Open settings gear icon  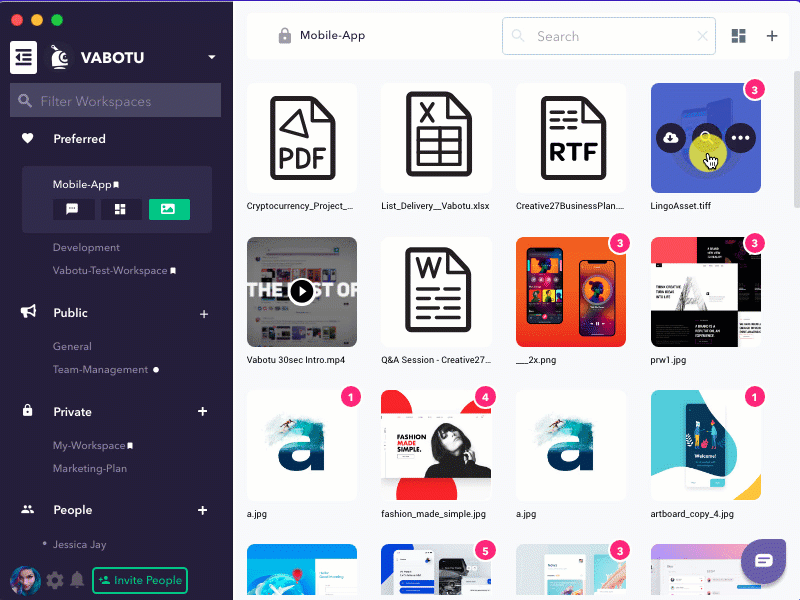coord(55,580)
